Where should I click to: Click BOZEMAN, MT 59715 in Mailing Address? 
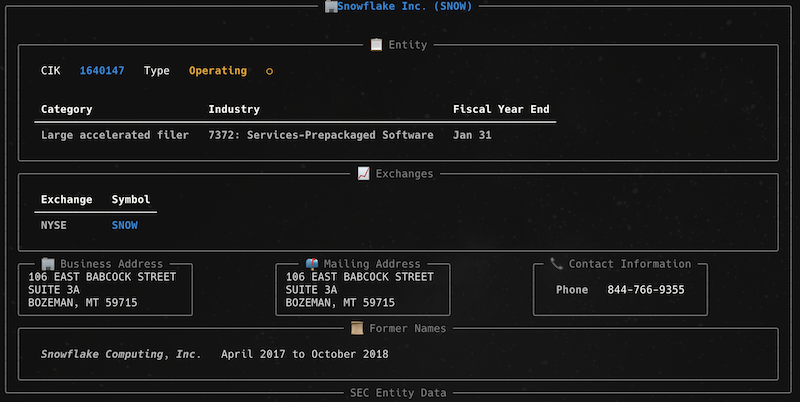340,303
